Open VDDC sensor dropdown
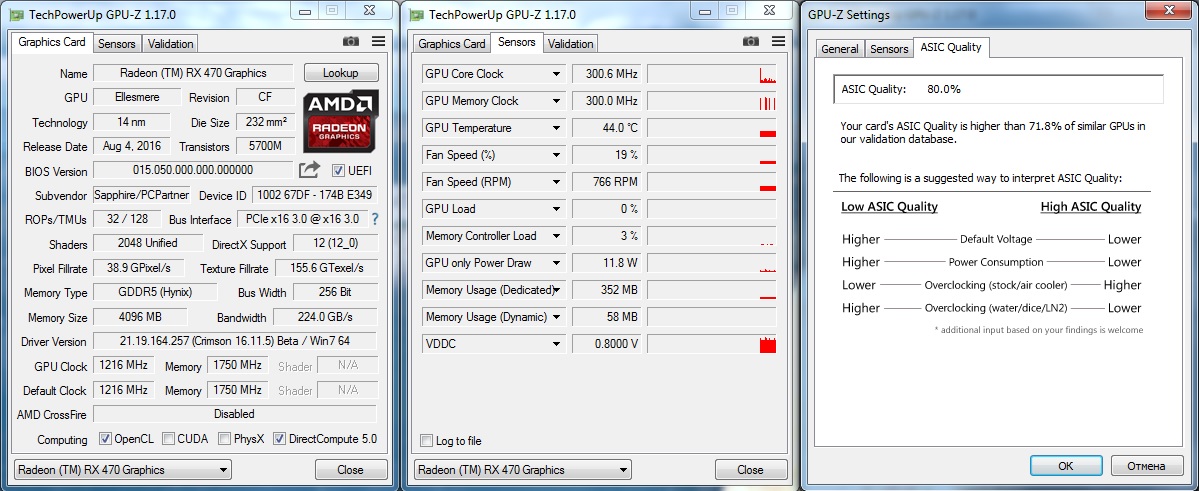 [x=557, y=344]
